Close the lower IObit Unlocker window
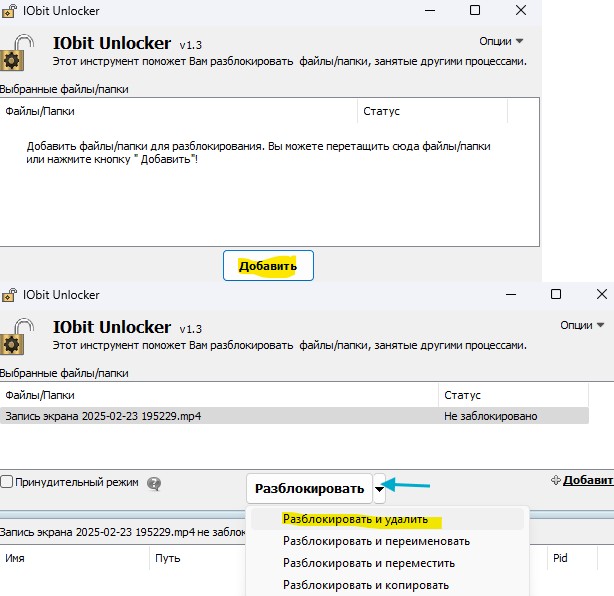This screenshot has height=596, width=614. [602, 294]
